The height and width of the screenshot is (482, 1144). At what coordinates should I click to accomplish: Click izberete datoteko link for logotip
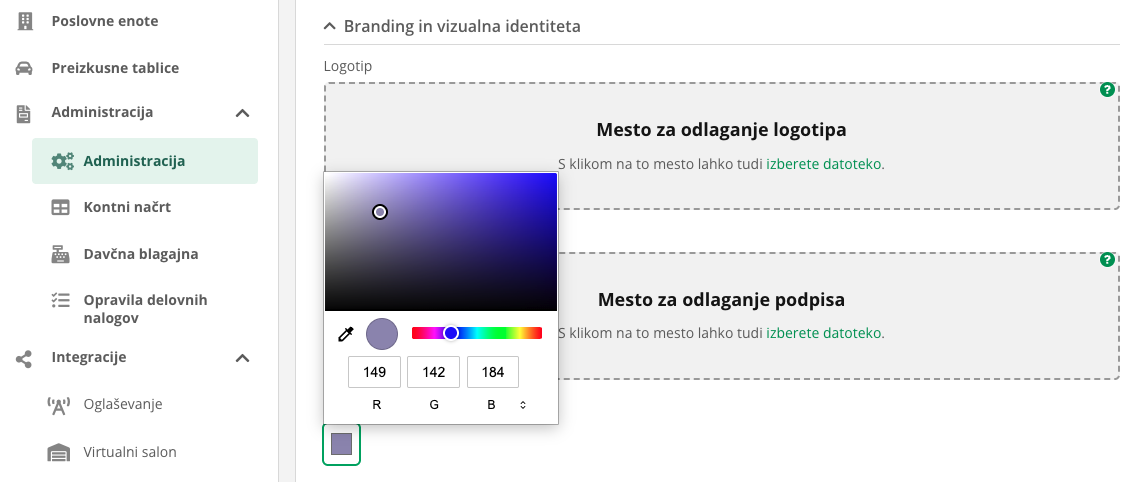[823, 164]
